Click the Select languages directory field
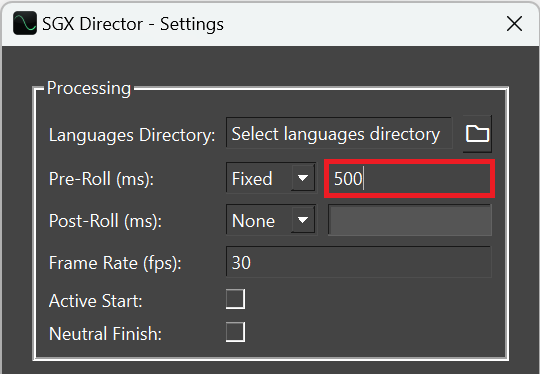This screenshot has width=540, height=374. pyautogui.click(x=339, y=133)
